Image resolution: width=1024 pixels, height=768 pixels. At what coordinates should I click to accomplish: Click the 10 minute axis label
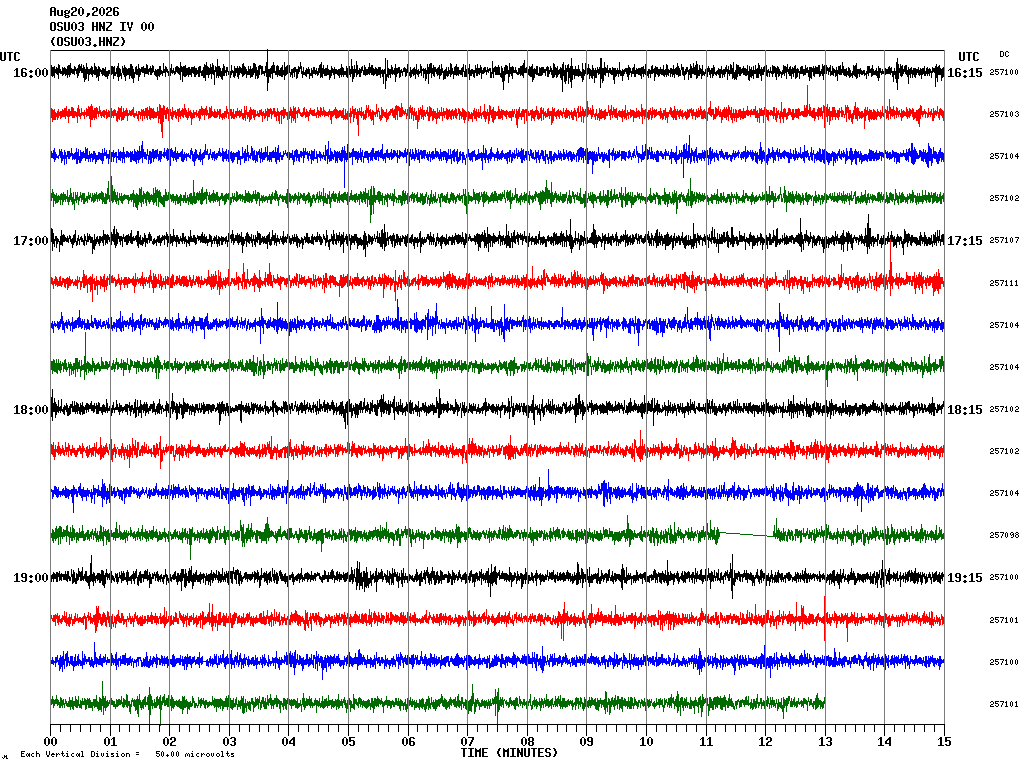tap(647, 742)
